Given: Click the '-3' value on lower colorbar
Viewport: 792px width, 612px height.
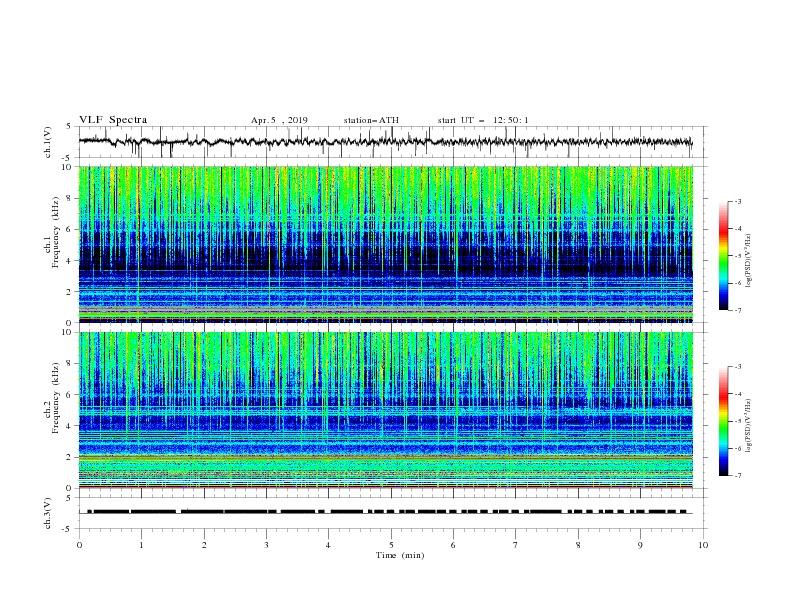Looking at the screenshot, I should point(737,367).
